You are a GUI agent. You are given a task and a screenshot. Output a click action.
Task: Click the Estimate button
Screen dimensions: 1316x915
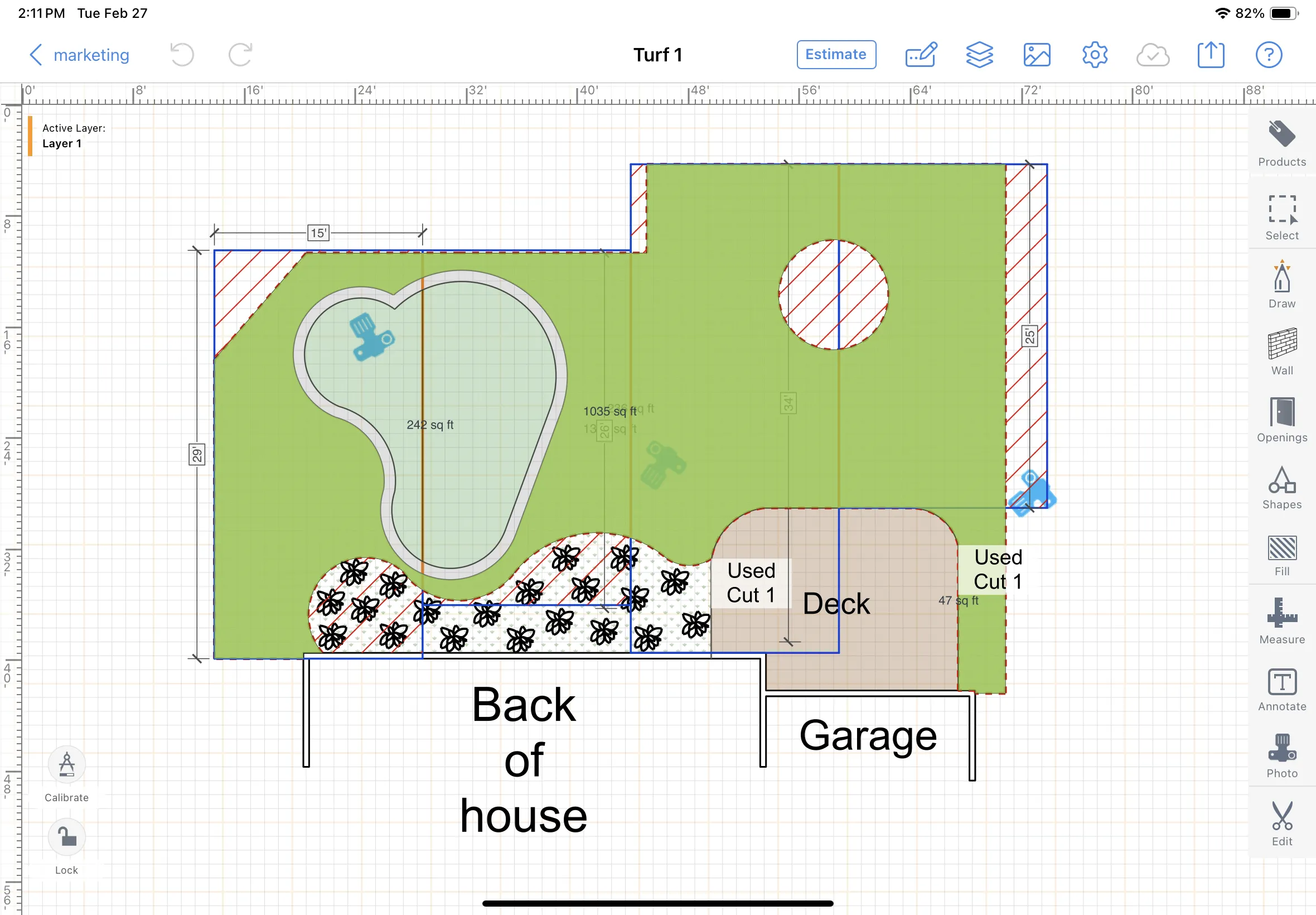click(x=836, y=55)
